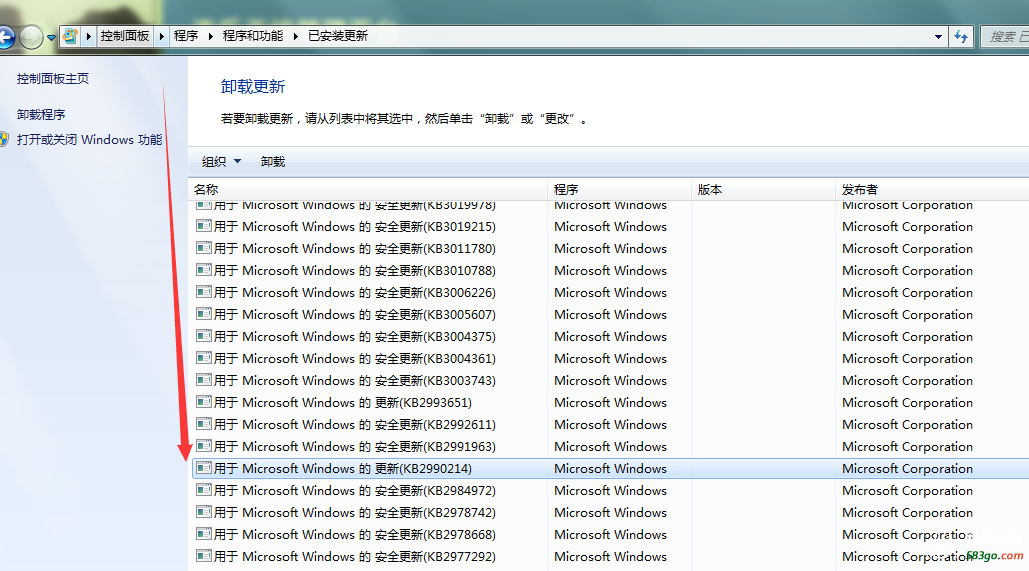1029x571 pixels.
Task: Sort by 程序 column header
Action: tap(620, 190)
